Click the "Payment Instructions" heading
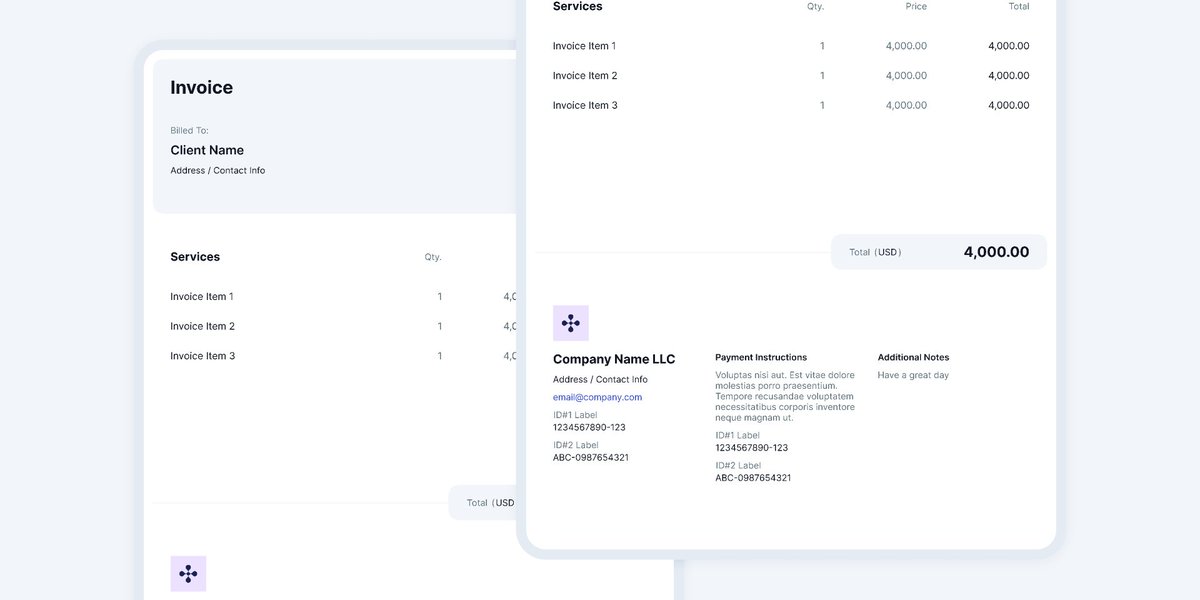Image resolution: width=1200 pixels, height=600 pixels. pos(761,357)
